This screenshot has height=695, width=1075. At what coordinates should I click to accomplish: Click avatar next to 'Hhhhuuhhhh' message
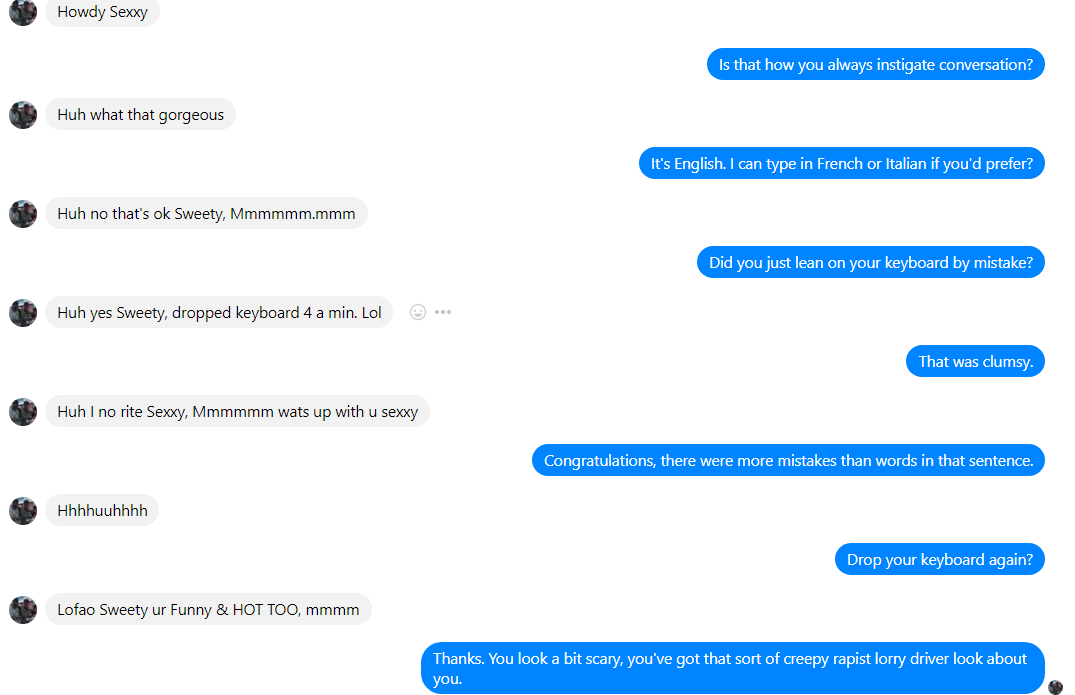tap(23, 511)
